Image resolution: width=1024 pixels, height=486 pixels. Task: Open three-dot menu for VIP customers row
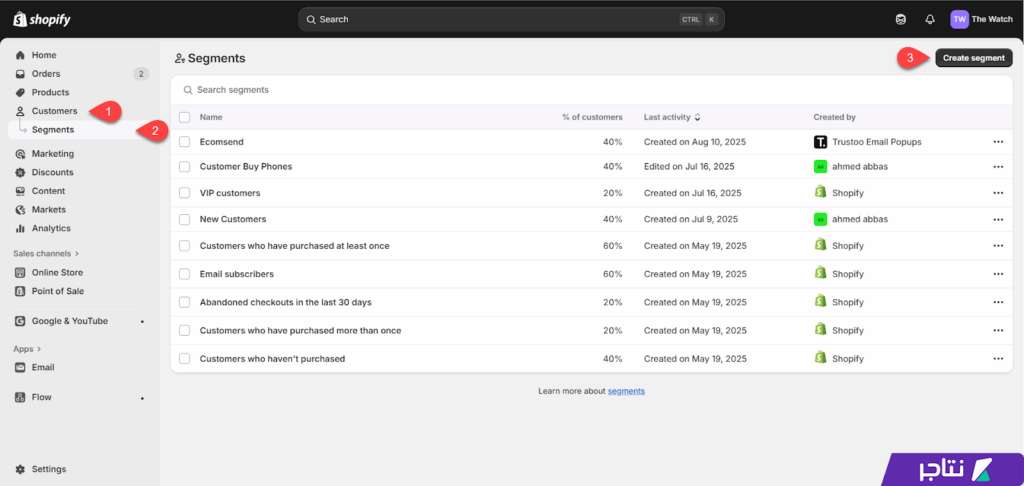click(998, 193)
